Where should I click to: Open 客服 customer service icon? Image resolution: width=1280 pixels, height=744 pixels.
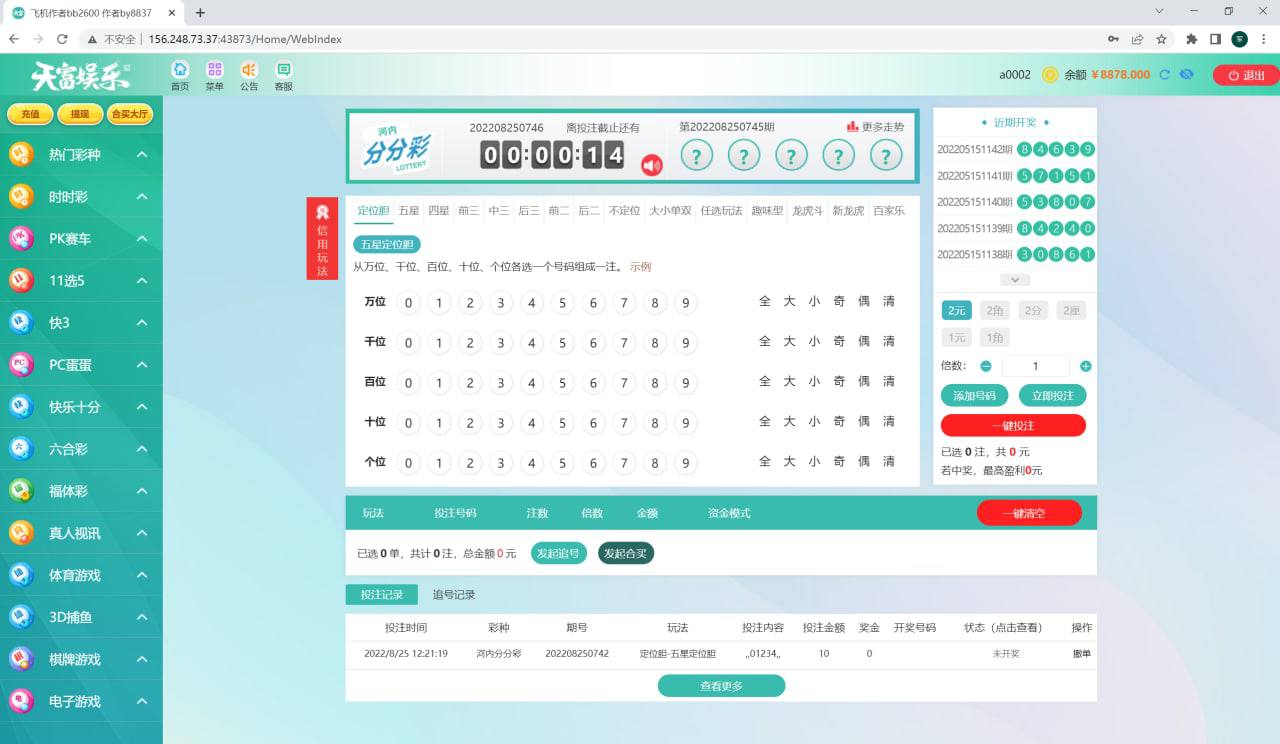(284, 70)
